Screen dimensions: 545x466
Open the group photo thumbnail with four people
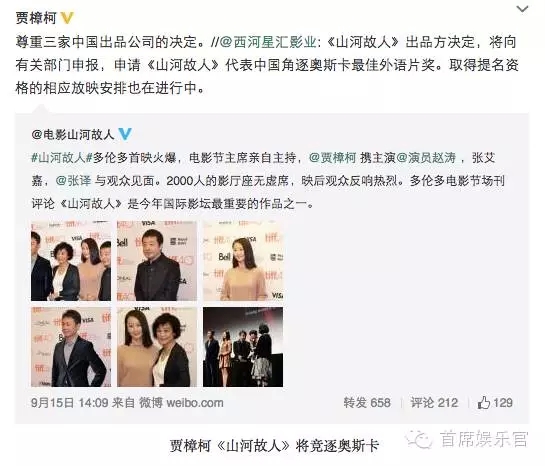[x=71, y=261]
